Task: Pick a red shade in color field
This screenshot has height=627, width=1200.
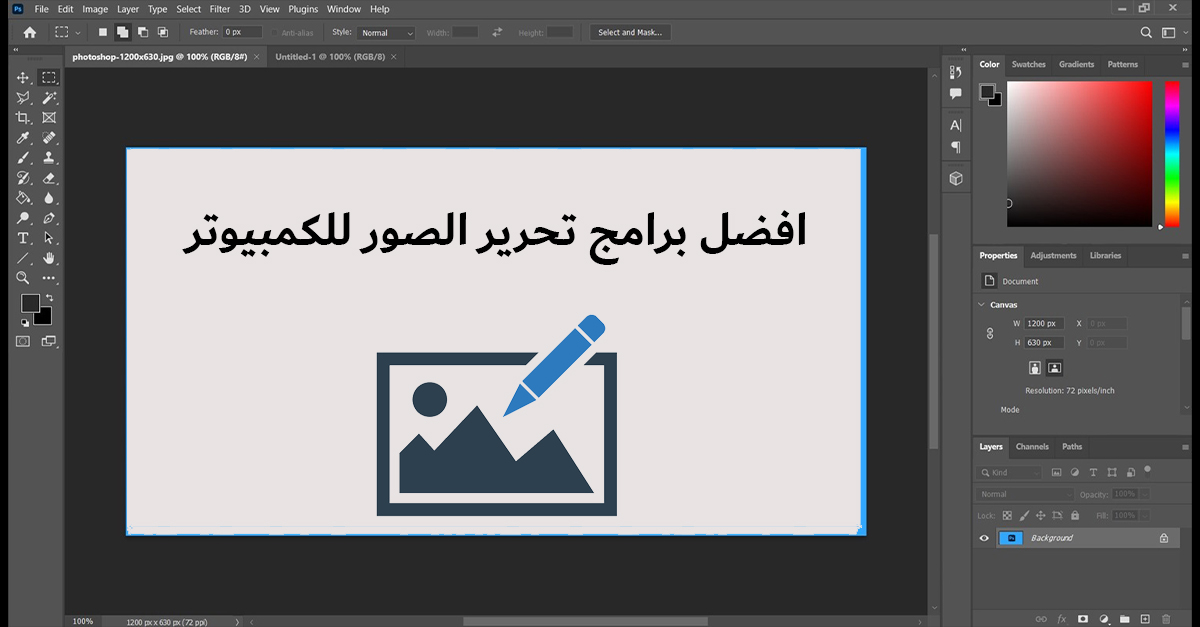Action: coord(1080,154)
